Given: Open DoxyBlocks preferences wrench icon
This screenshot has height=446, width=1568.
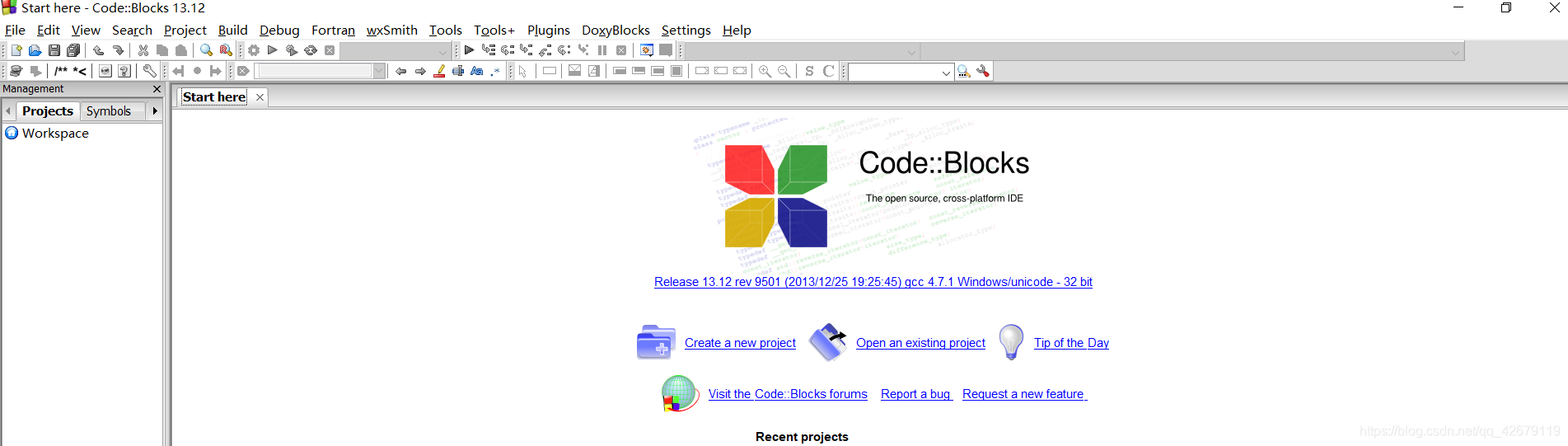Looking at the screenshot, I should click(149, 71).
